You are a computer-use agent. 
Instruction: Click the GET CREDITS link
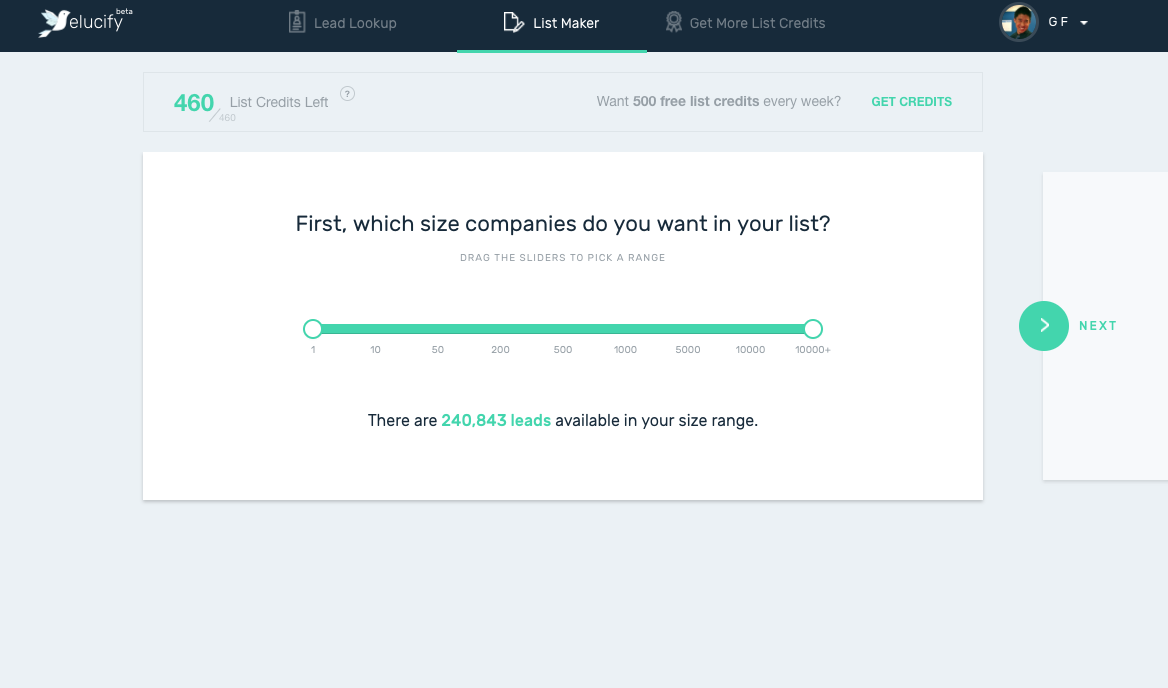tap(911, 102)
